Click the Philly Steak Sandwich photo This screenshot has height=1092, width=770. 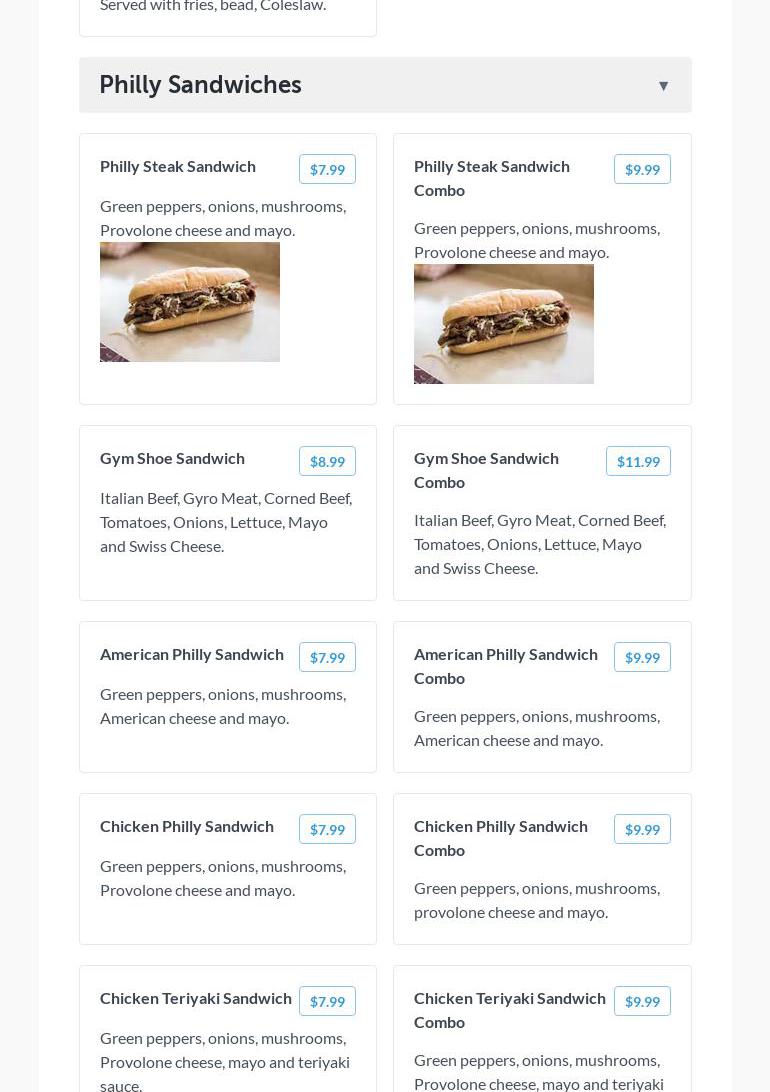tap(190, 302)
